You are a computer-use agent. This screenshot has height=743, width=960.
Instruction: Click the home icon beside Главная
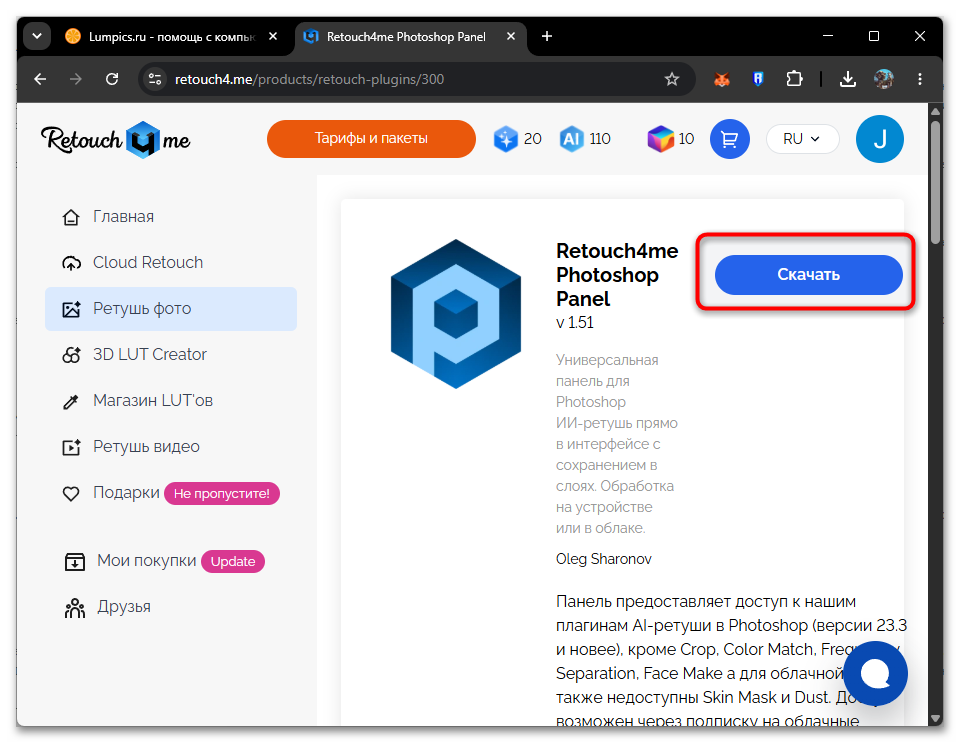tap(71, 217)
